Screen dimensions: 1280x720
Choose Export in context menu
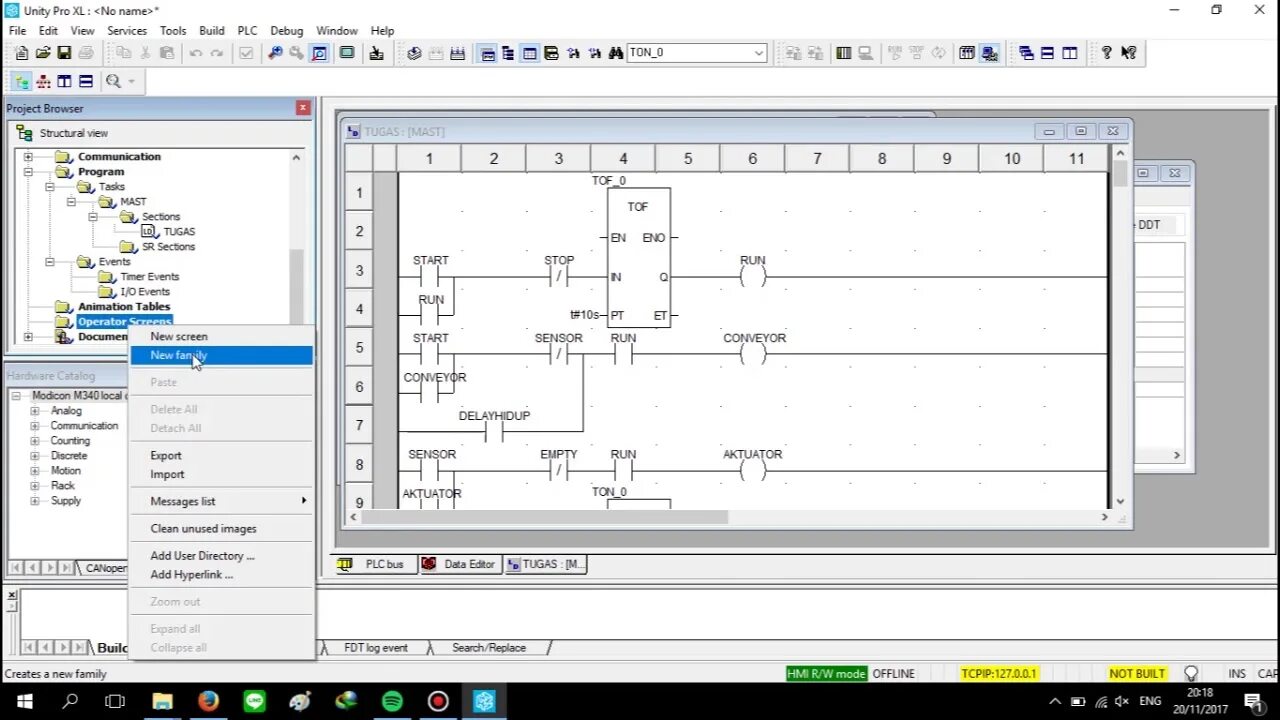[222, 456]
